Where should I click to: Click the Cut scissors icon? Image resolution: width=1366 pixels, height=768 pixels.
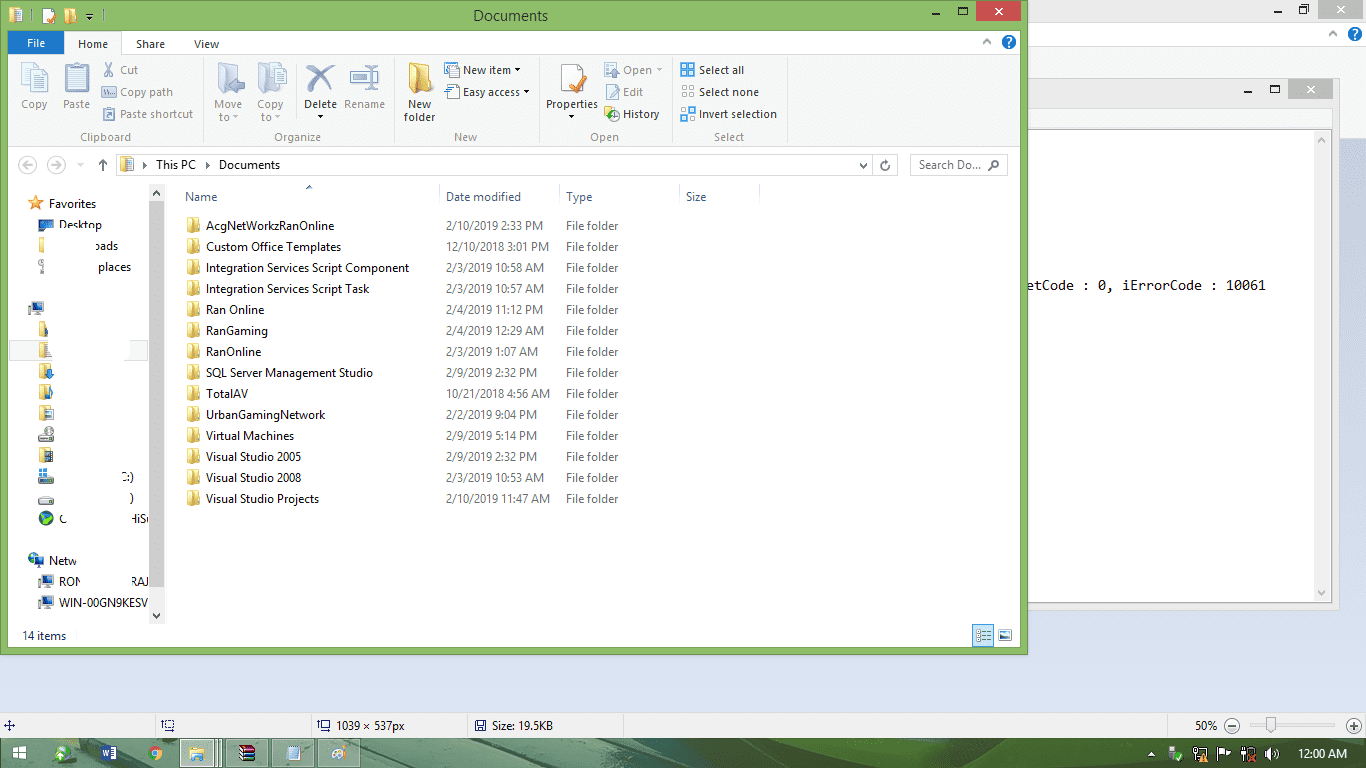(109, 70)
